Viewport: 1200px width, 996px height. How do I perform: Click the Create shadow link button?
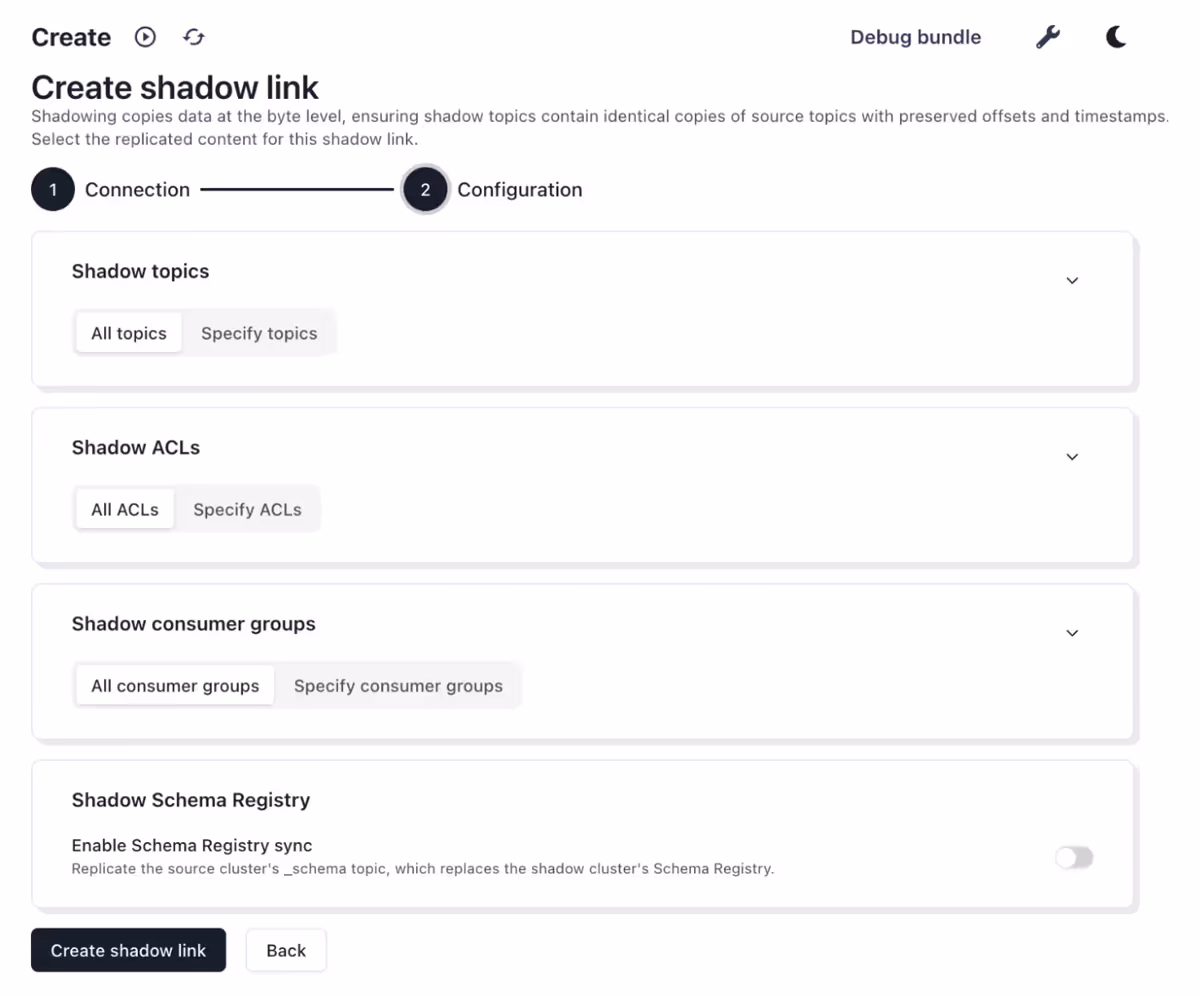pos(128,950)
